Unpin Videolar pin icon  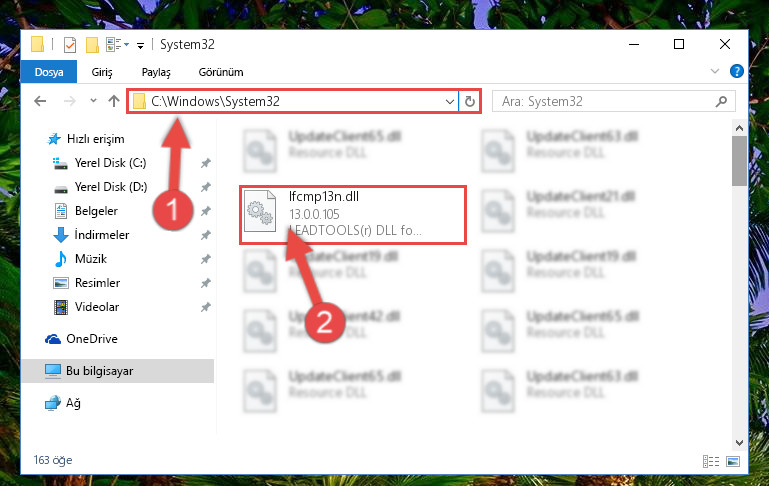pos(205,307)
